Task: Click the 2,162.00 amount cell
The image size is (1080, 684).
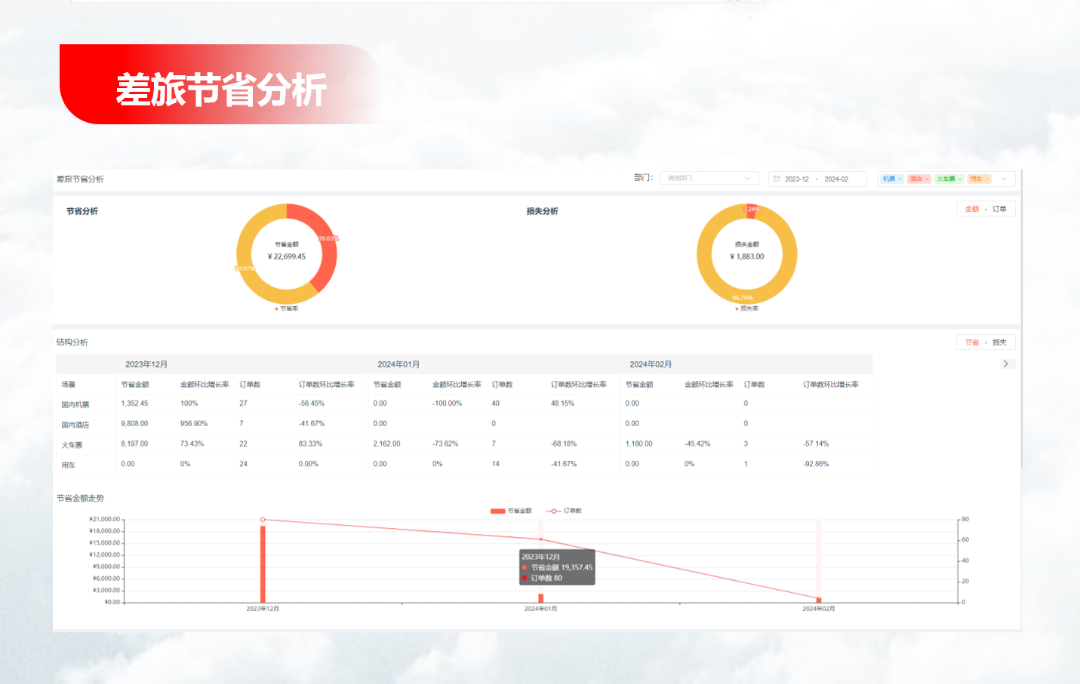Action: 386,444
